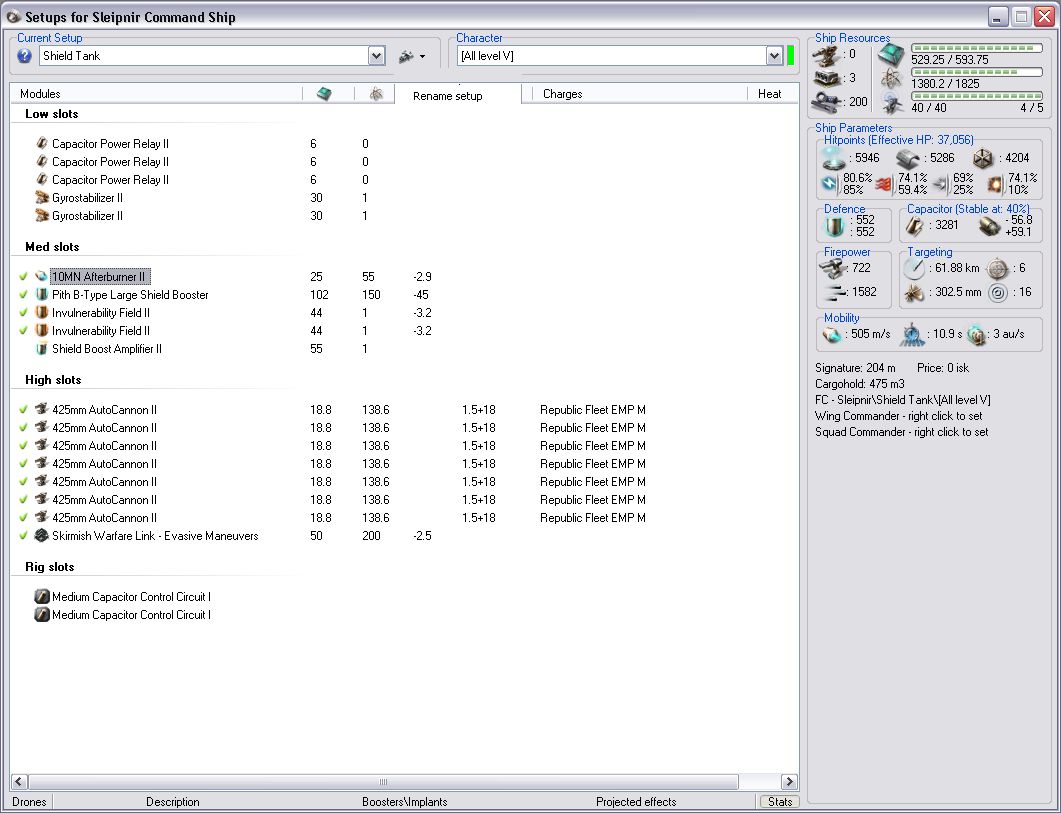Click the ship fitting tools icon

(x=406, y=56)
